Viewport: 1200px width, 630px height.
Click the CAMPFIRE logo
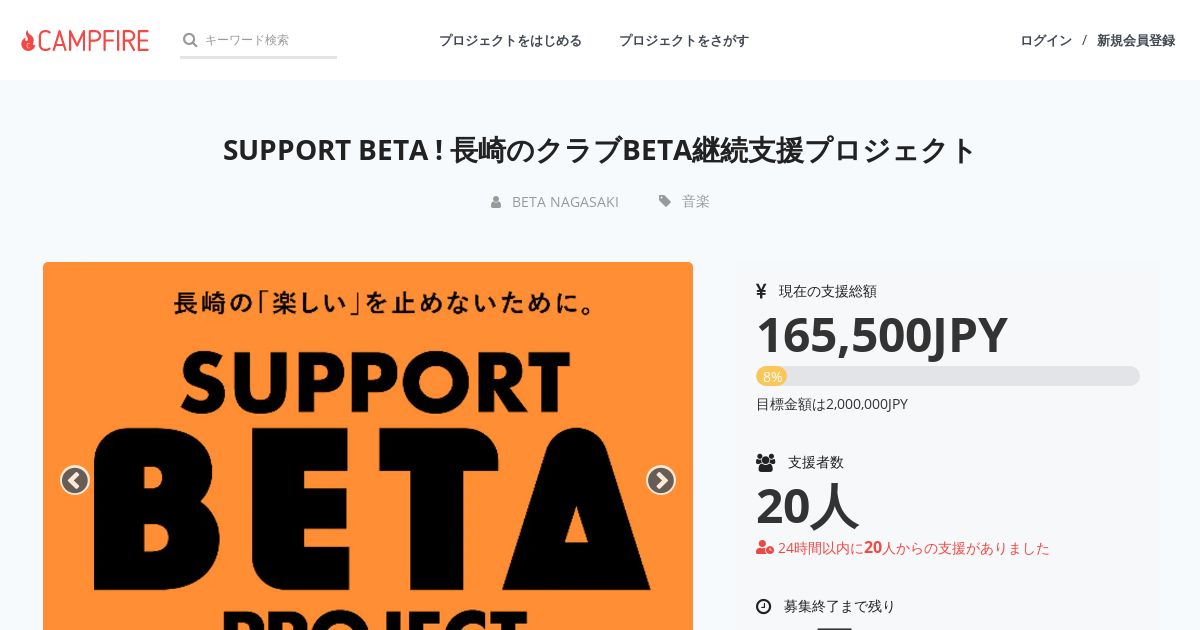pyautogui.click(x=85, y=40)
